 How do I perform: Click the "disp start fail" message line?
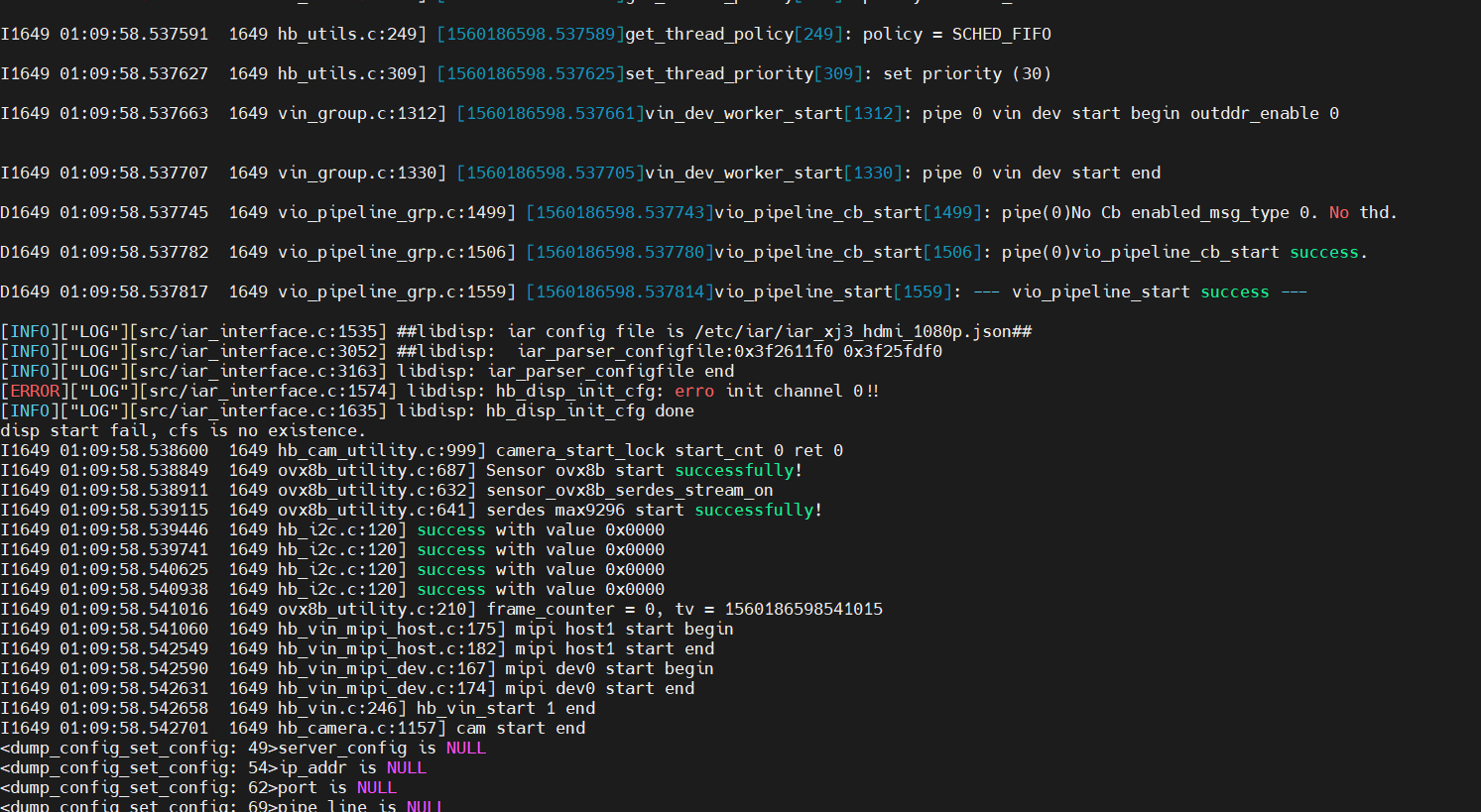pos(183,431)
